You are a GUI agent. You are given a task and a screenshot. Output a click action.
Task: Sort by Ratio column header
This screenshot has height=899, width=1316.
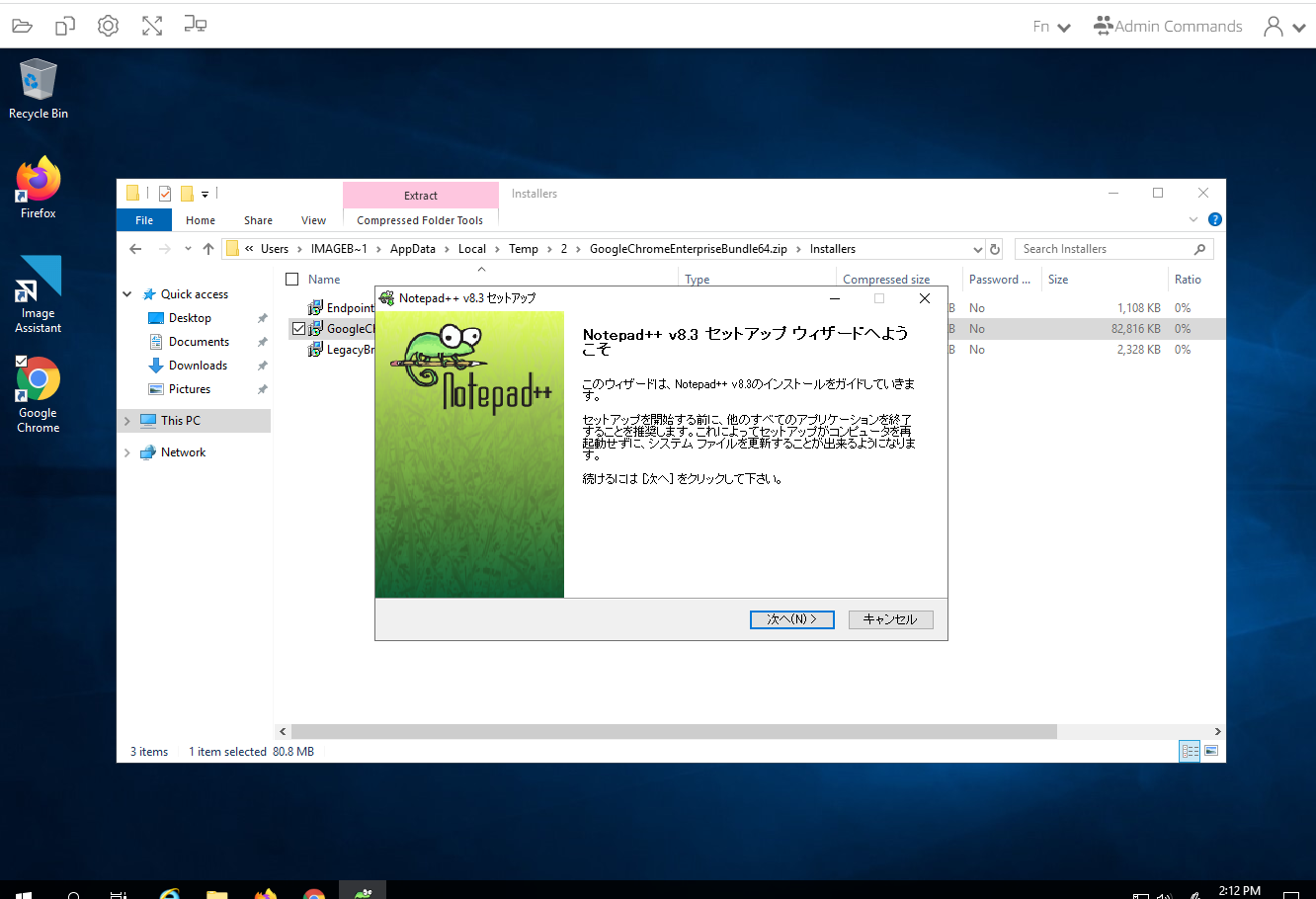click(1188, 280)
